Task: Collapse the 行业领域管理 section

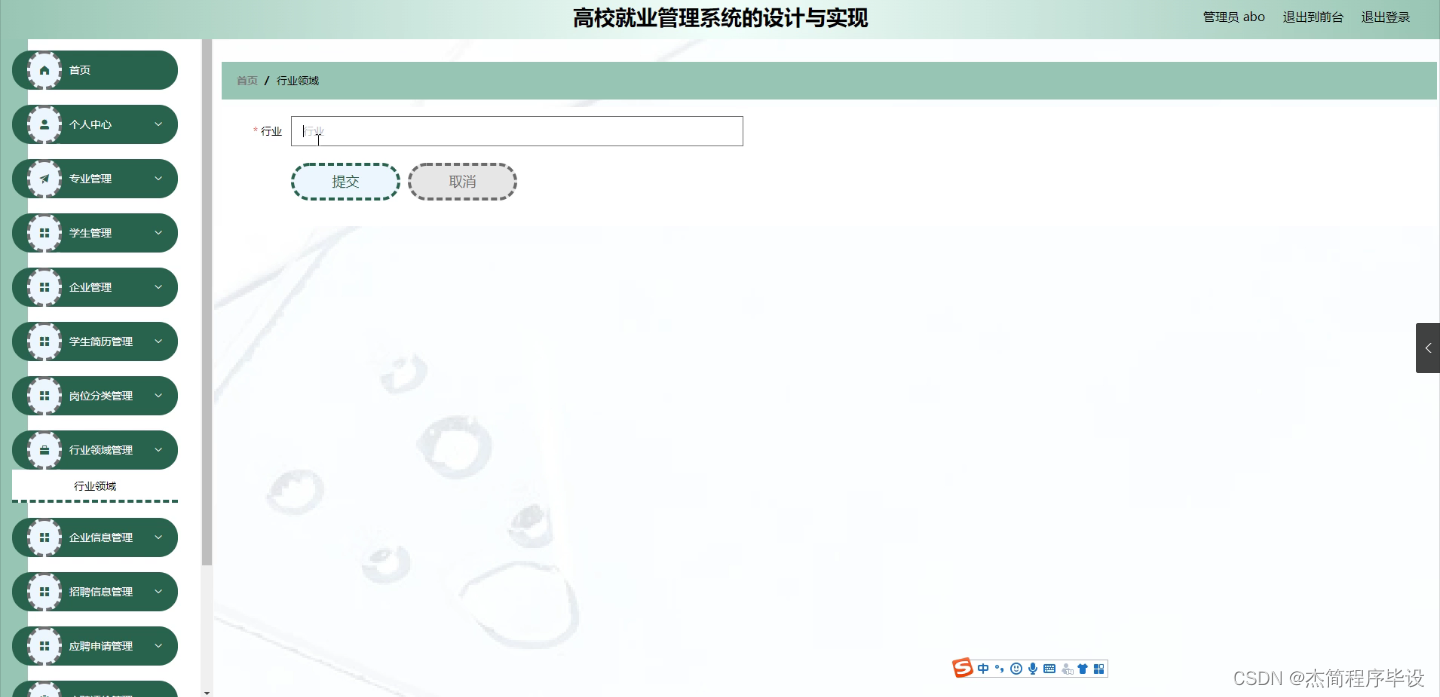Action: tap(94, 450)
